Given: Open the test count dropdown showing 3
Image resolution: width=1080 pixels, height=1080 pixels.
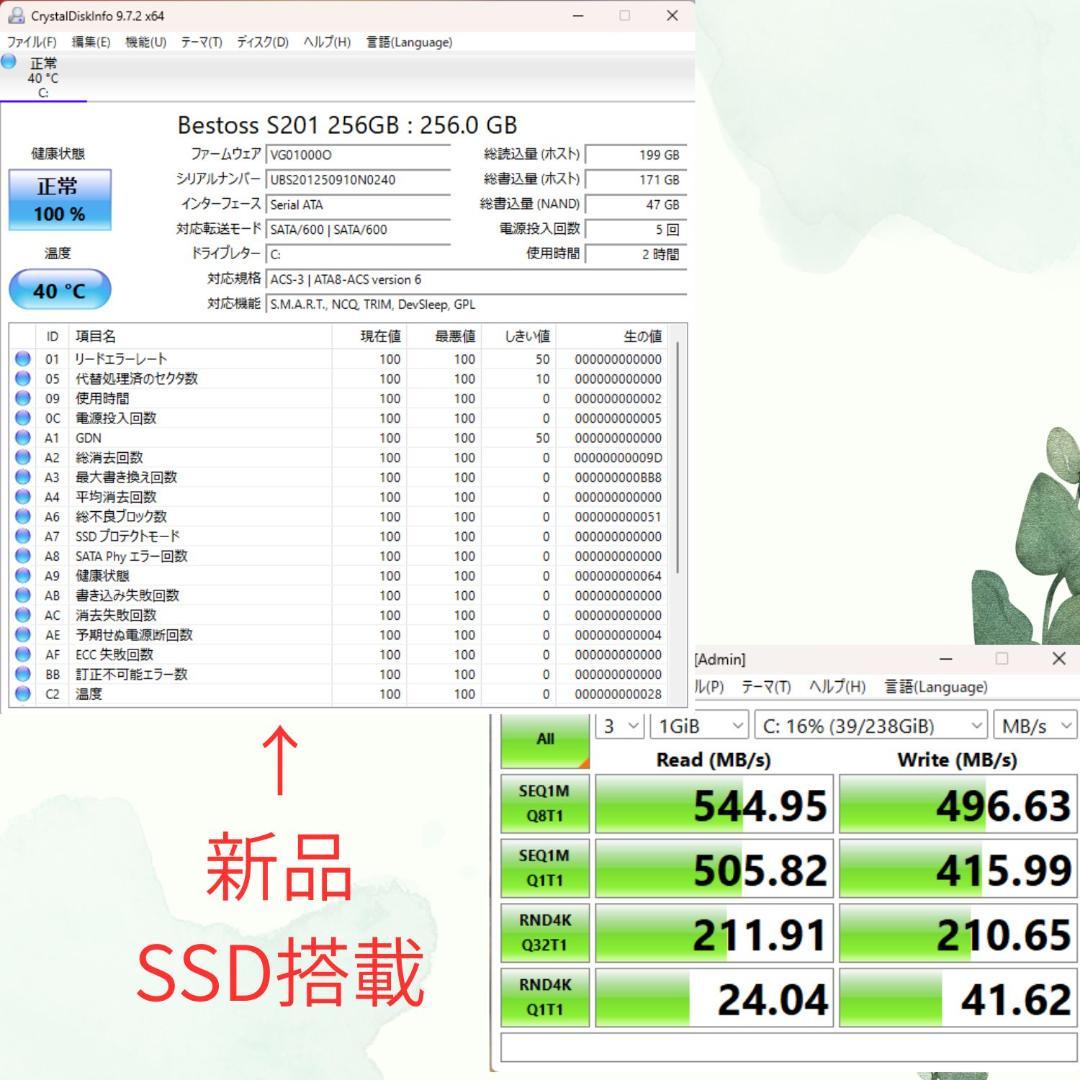Looking at the screenshot, I should [x=619, y=726].
